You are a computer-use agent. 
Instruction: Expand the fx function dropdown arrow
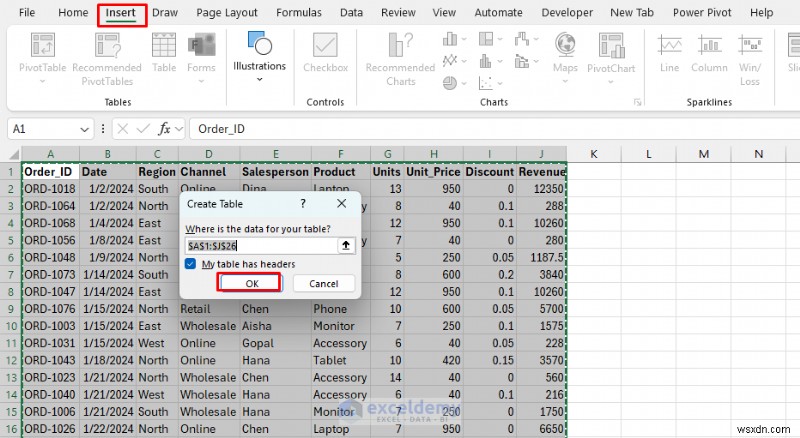(179, 129)
